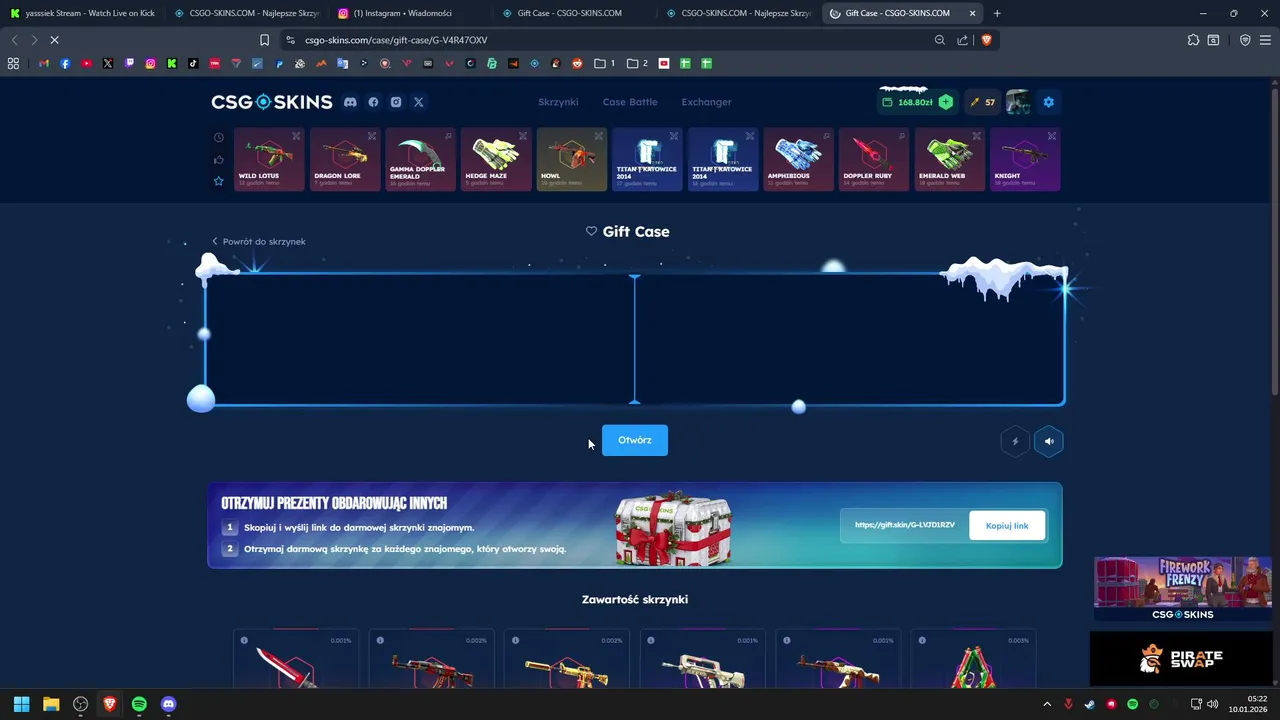Open the Case Battle menu item

pyautogui.click(x=630, y=102)
